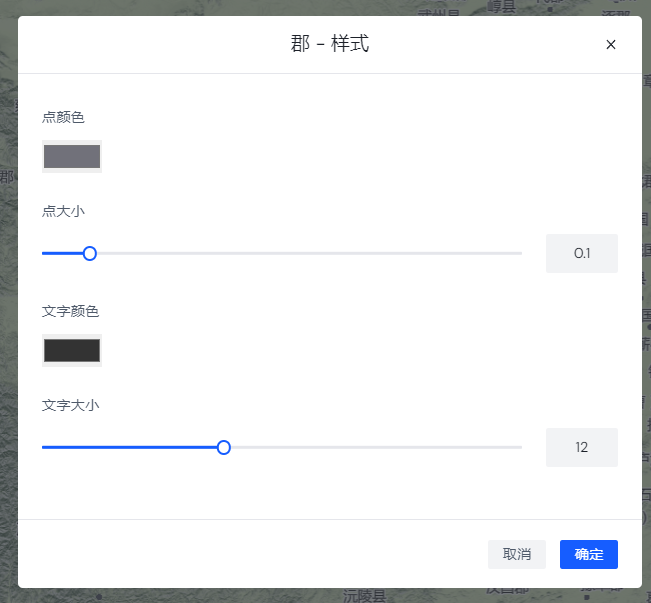This screenshot has height=603, width=651.
Task: Click the 文字大小 label
Action: click(x=70, y=406)
